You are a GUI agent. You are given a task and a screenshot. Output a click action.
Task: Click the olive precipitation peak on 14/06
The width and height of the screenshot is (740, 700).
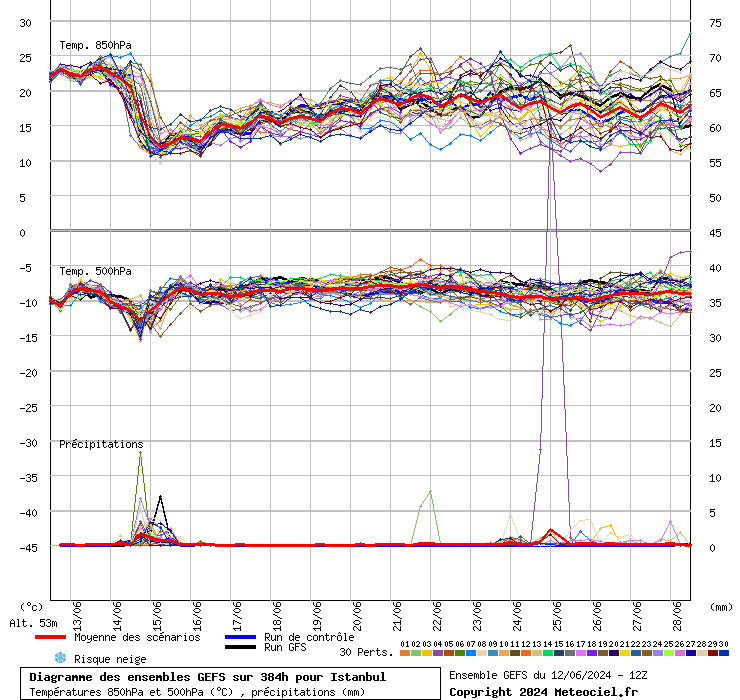[140, 453]
